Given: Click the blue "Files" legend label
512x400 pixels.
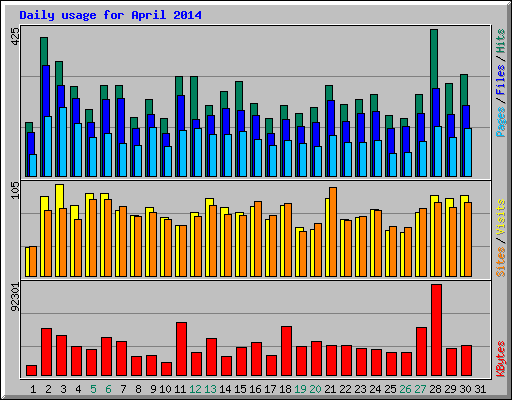Looking at the screenshot, I should pyautogui.click(x=500, y=80).
